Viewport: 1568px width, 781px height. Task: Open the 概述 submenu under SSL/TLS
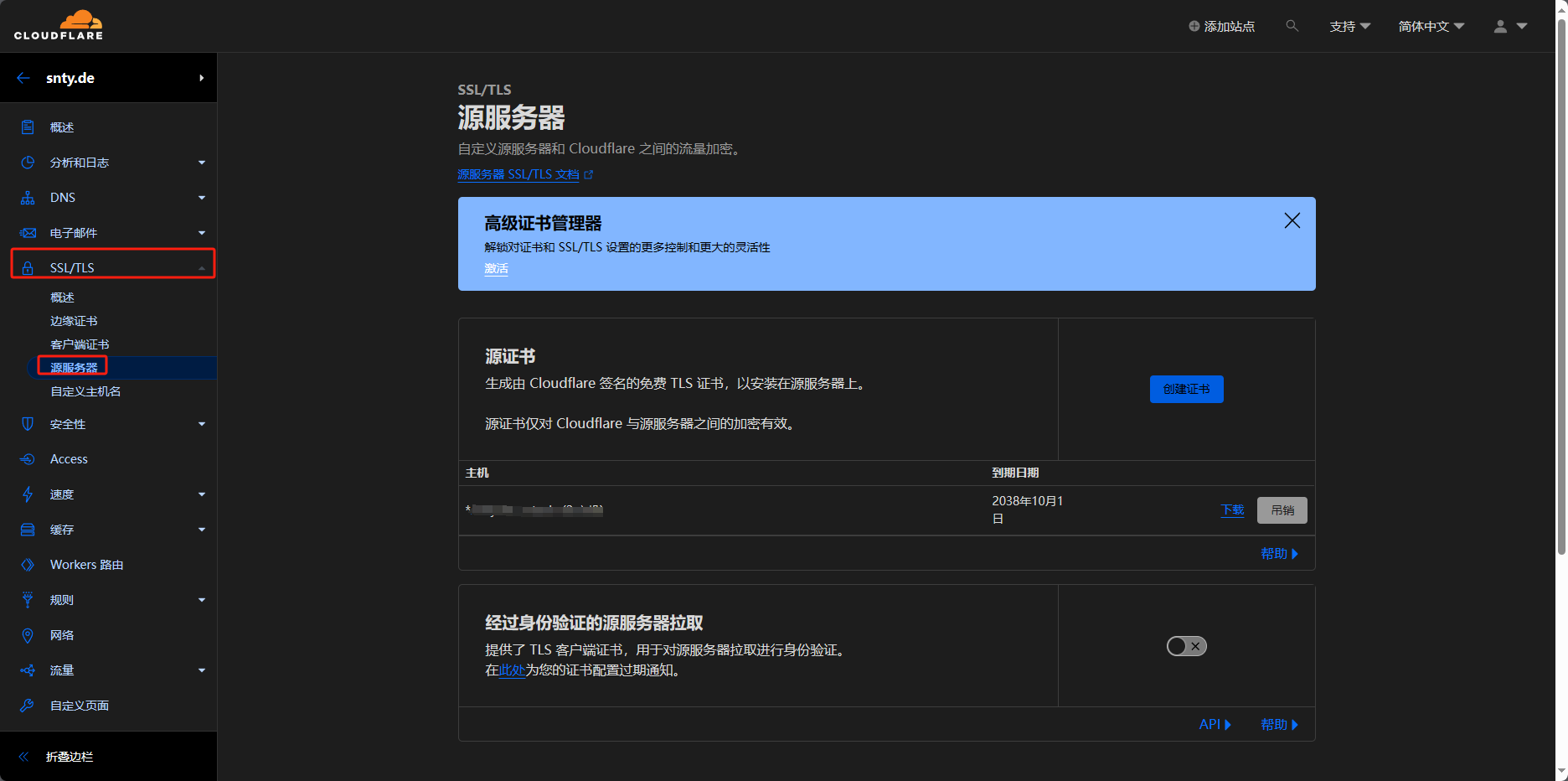[62, 297]
